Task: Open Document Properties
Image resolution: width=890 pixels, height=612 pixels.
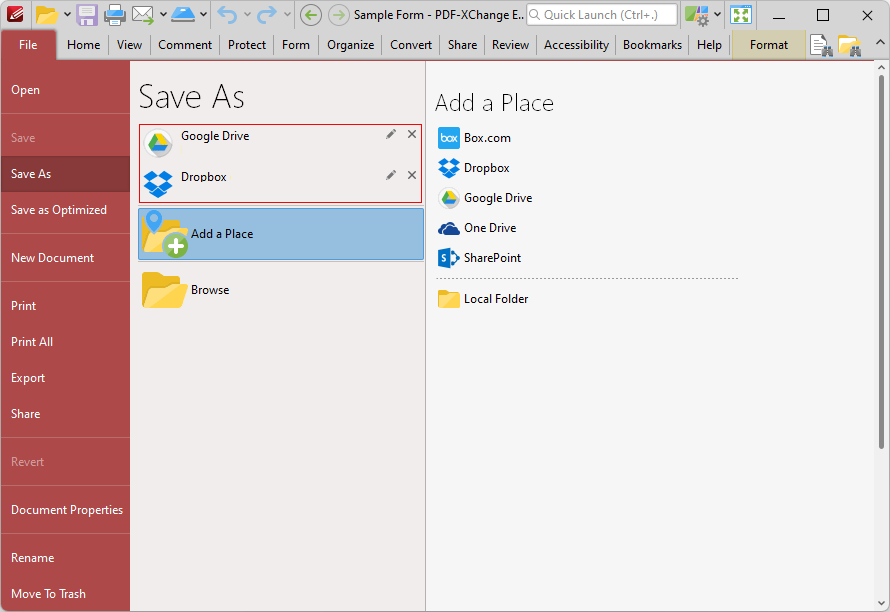Action: tap(65, 510)
